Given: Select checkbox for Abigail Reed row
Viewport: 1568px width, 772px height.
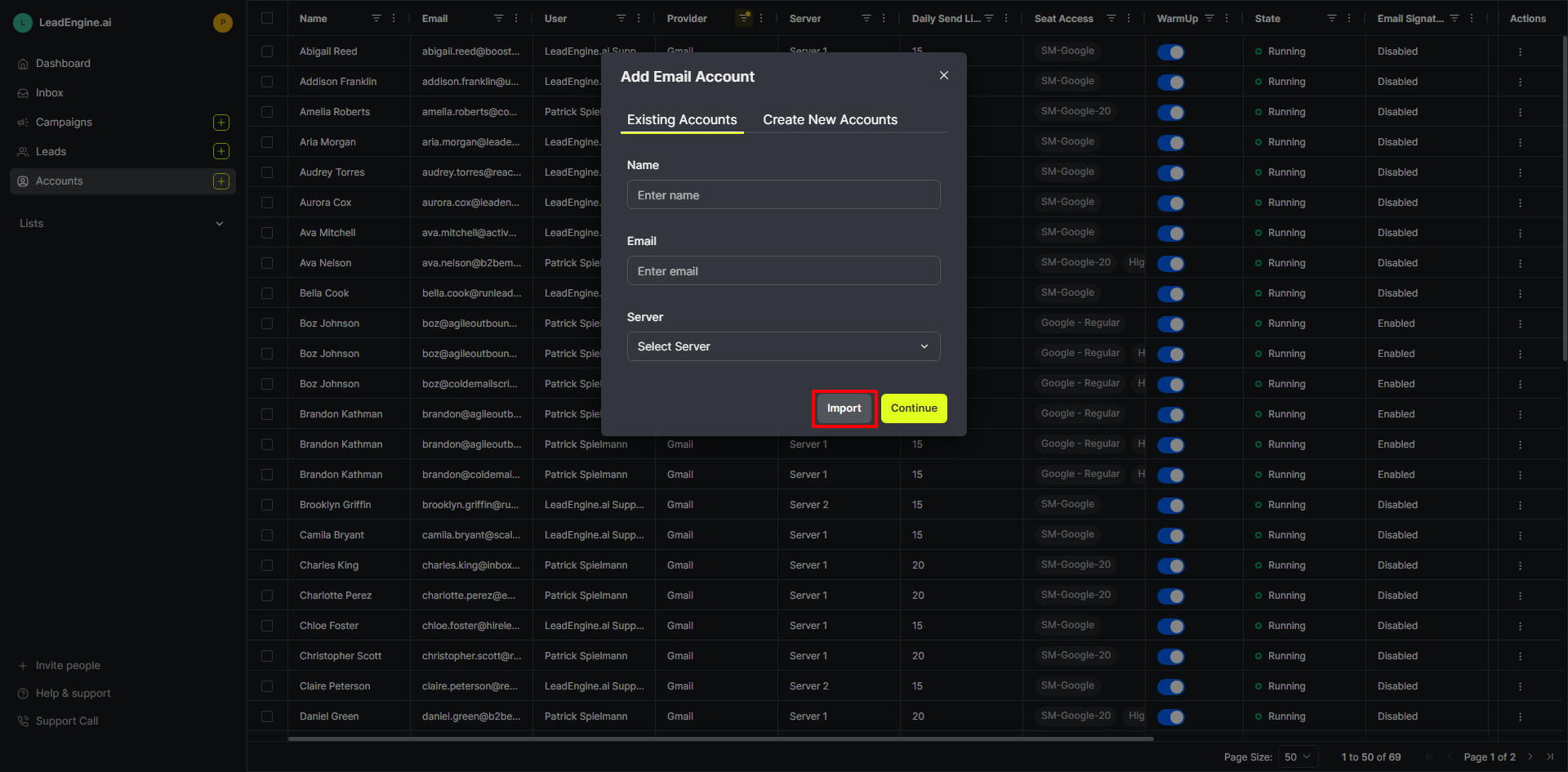Looking at the screenshot, I should (x=267, y=51).
